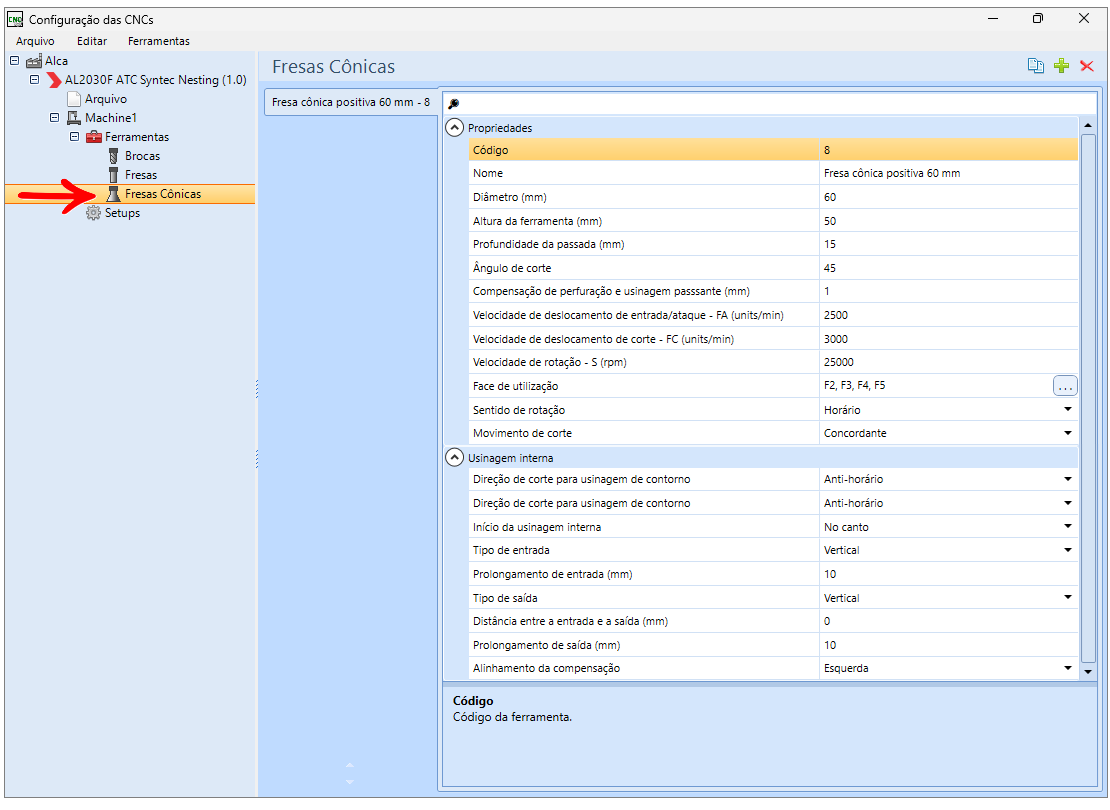Click the Compensação de perfuração value 1
The image size is (1110, 810).
tap(949, 291)
